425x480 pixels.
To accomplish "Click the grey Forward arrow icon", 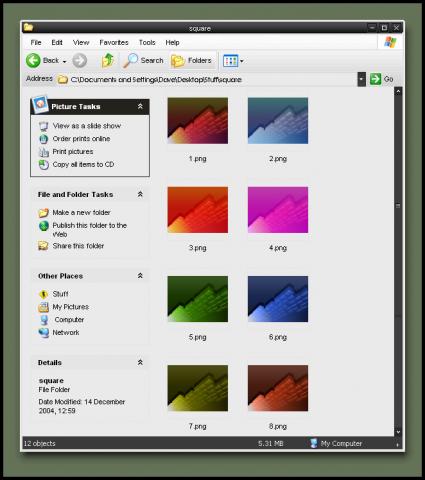I will click(x=80, y=61).
